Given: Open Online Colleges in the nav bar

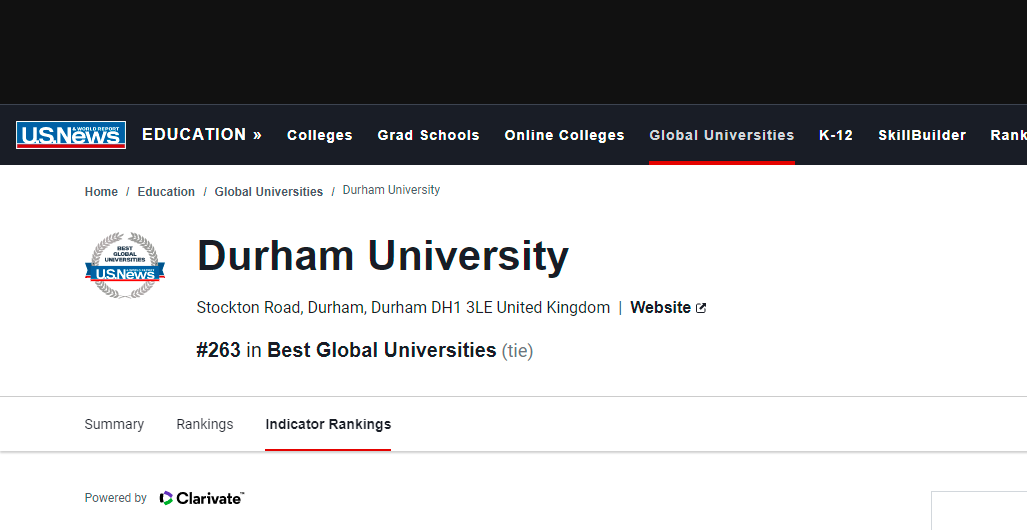Looking at the screenshot, I should pyautogui.click(x=565, y=135).
